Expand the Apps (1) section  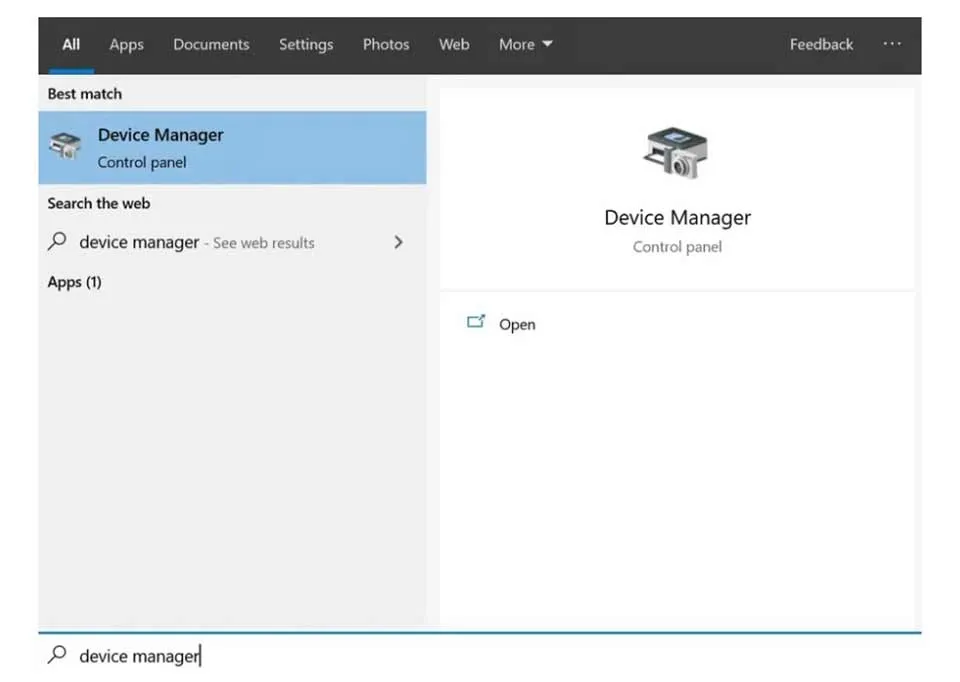(x=75, y=282)
